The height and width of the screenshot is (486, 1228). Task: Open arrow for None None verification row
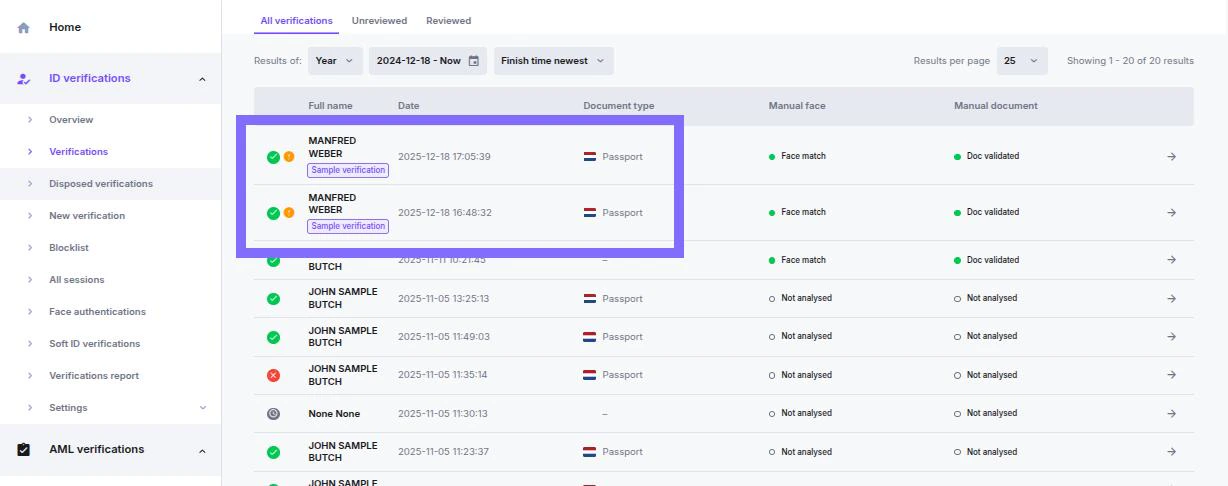click(x=1172, y=414)
